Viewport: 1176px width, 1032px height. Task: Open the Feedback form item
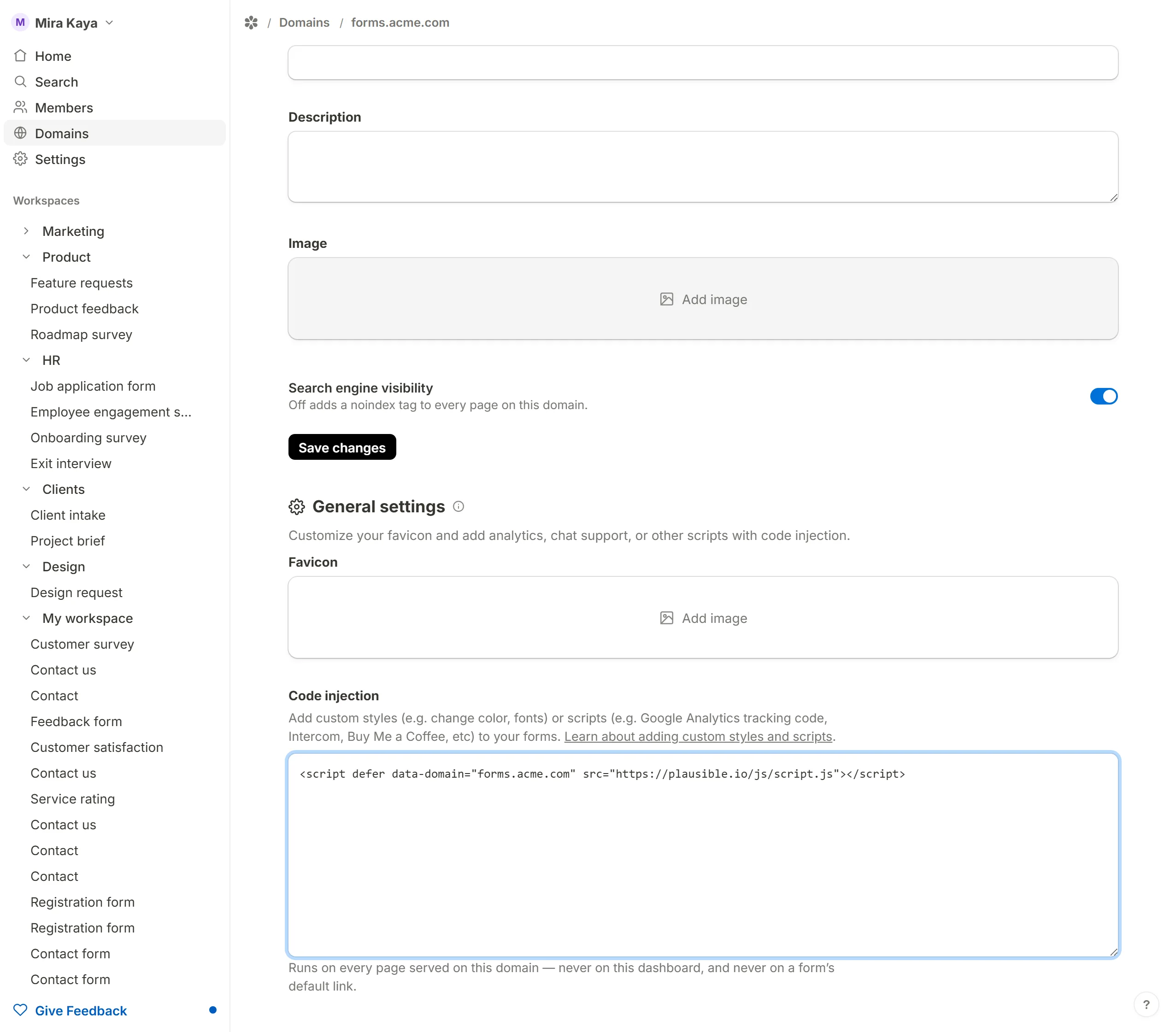point(76,721)
